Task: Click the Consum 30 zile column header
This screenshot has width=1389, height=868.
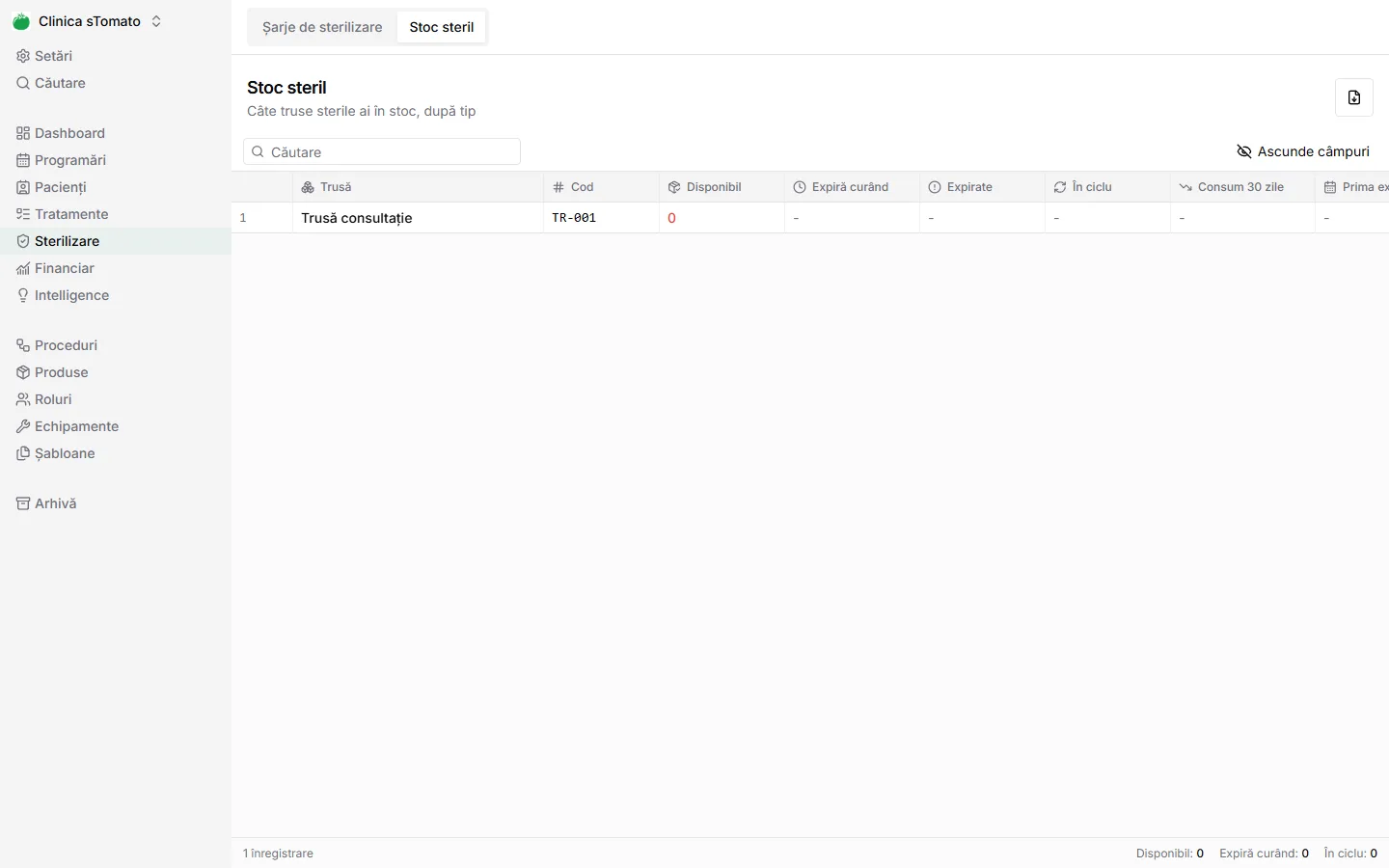Action: (x=1242, y=187)
